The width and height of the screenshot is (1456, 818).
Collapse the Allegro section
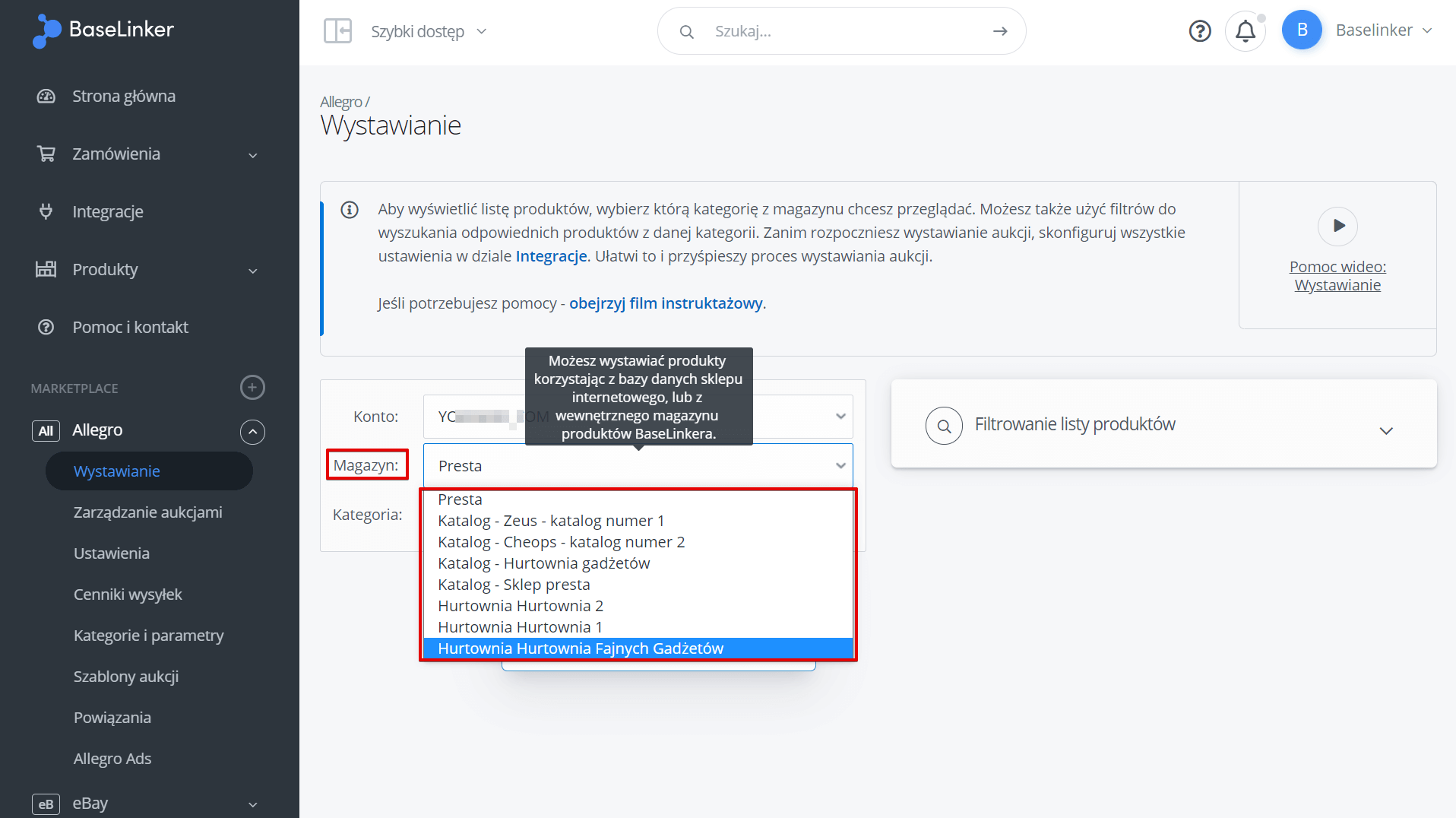click(x=252, y=432)
